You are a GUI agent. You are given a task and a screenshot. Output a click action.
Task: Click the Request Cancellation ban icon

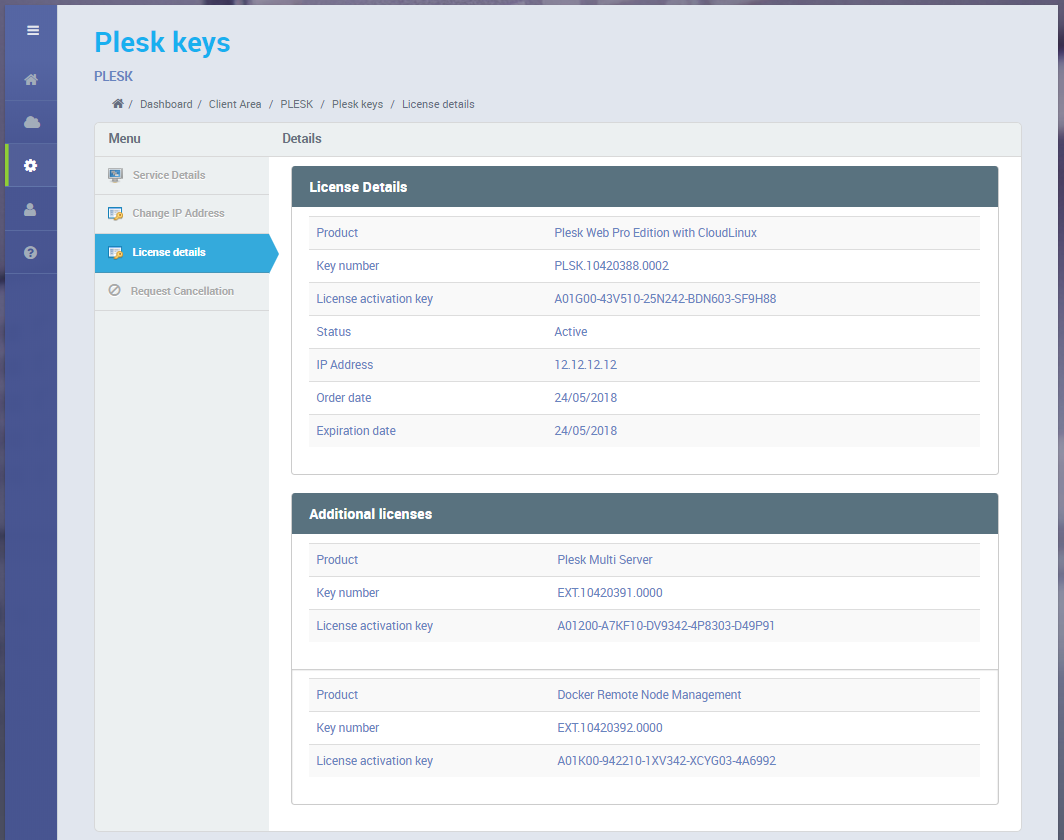coord(115,290)
